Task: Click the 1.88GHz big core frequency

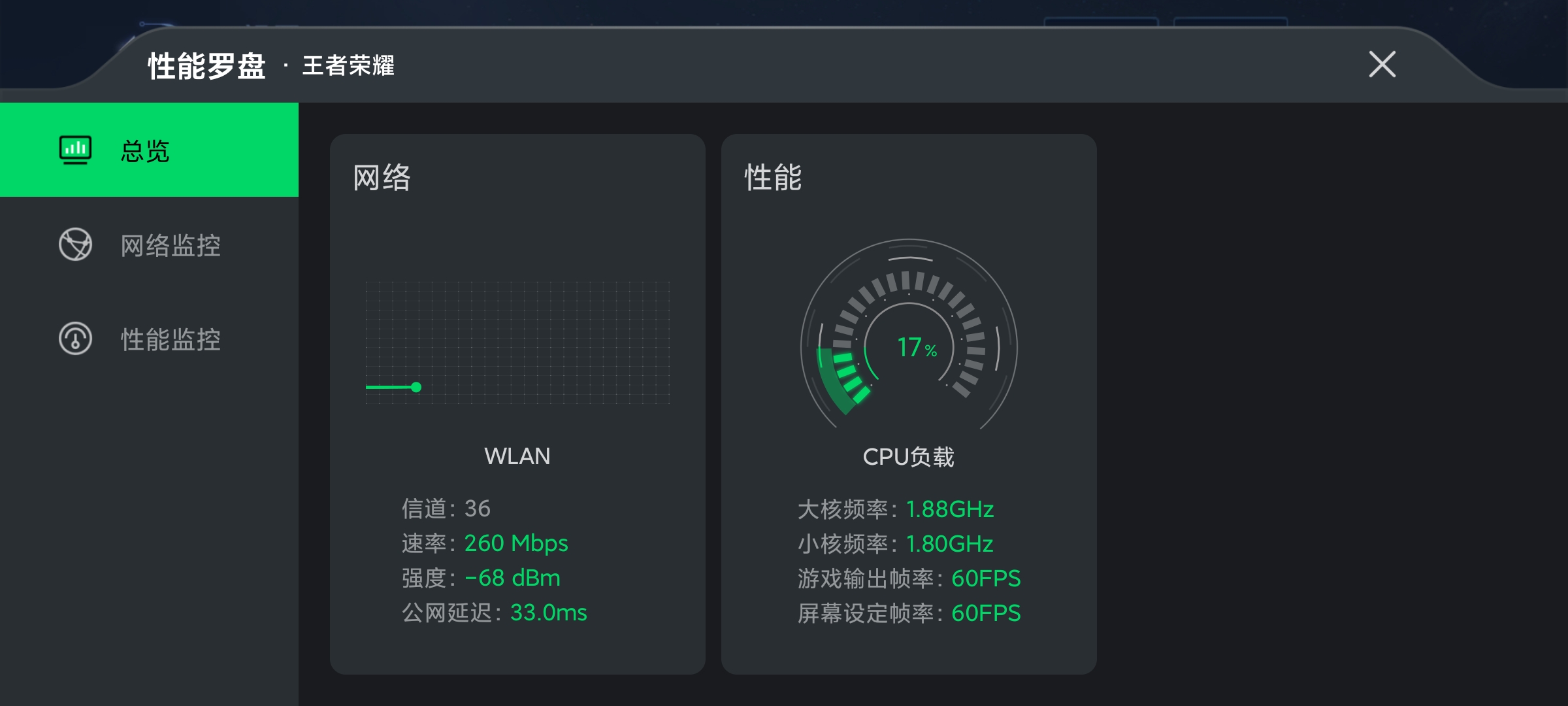Action: (950, 509)
